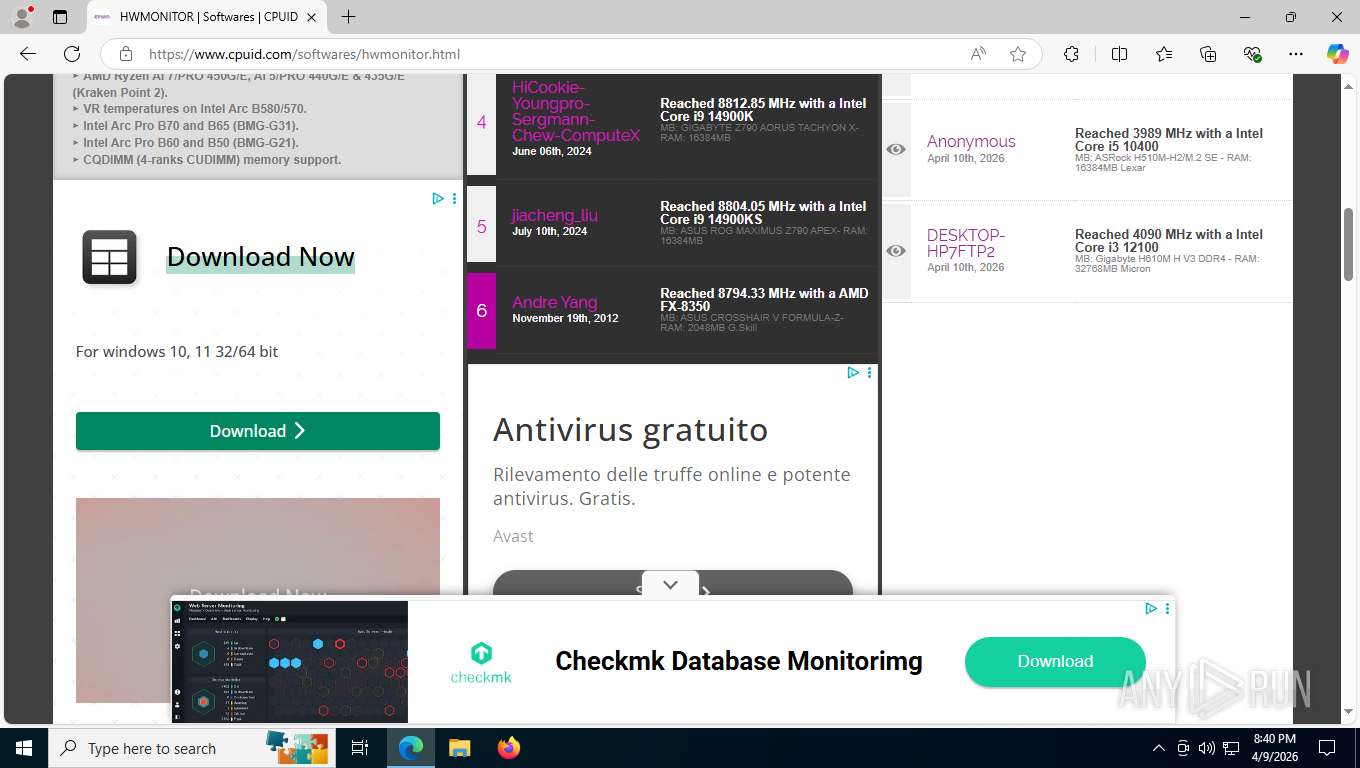Open Andre Yang ranking entry
Screen dimensions: 1360x768
click(555, 302)
